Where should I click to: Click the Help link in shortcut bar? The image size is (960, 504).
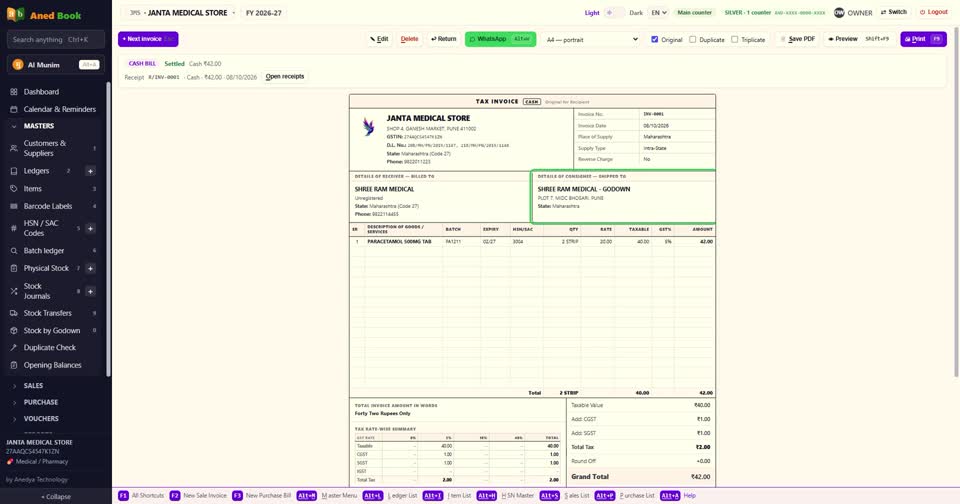tap(689, 495)
